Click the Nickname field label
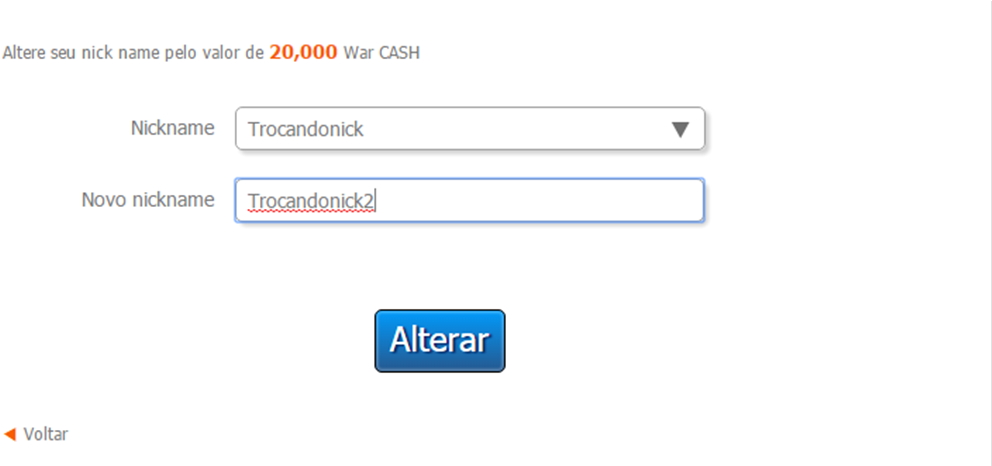 pos(173,128)
